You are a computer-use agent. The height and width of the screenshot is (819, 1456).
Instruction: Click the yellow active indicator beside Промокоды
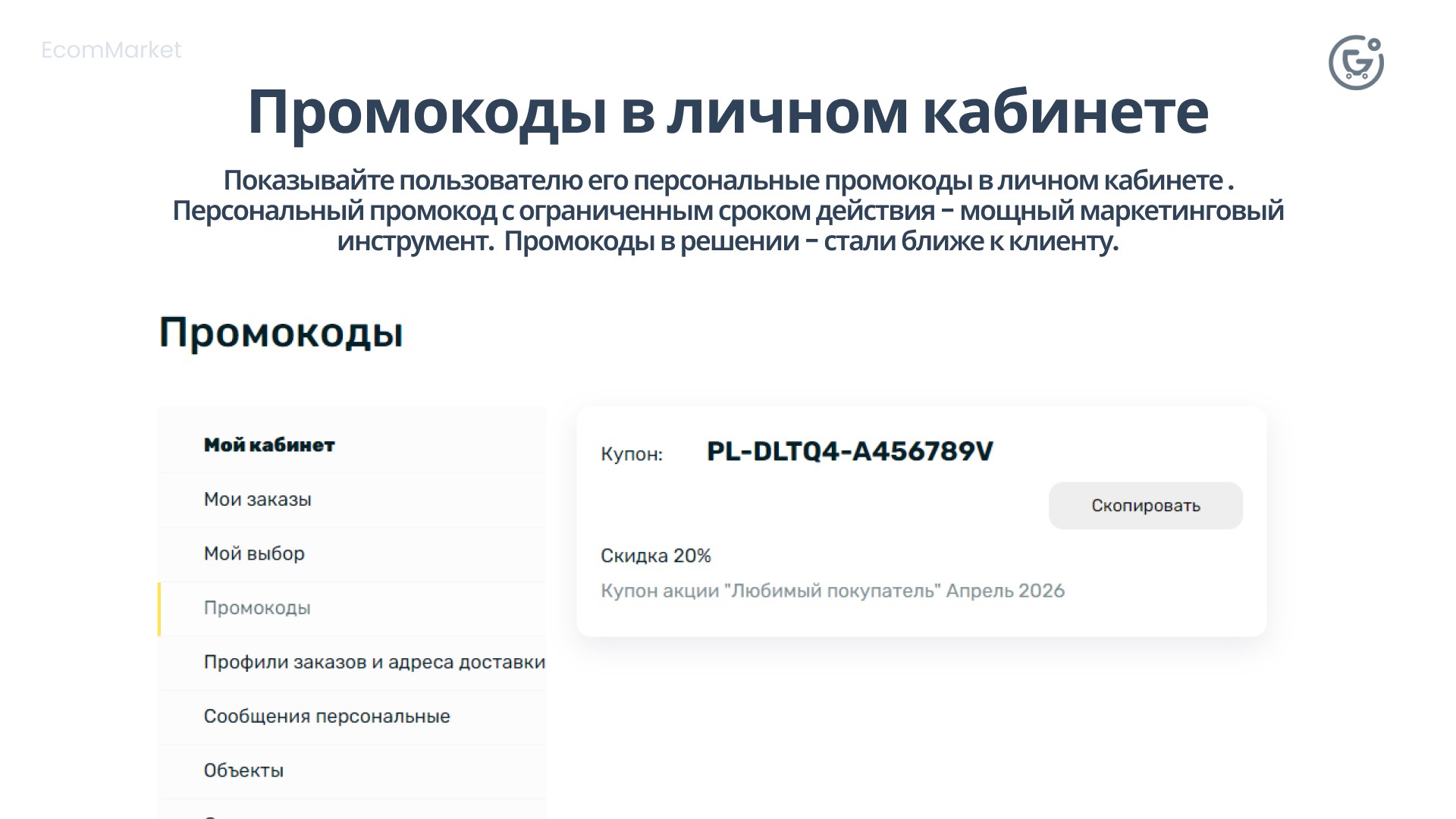tap(161, 607)
